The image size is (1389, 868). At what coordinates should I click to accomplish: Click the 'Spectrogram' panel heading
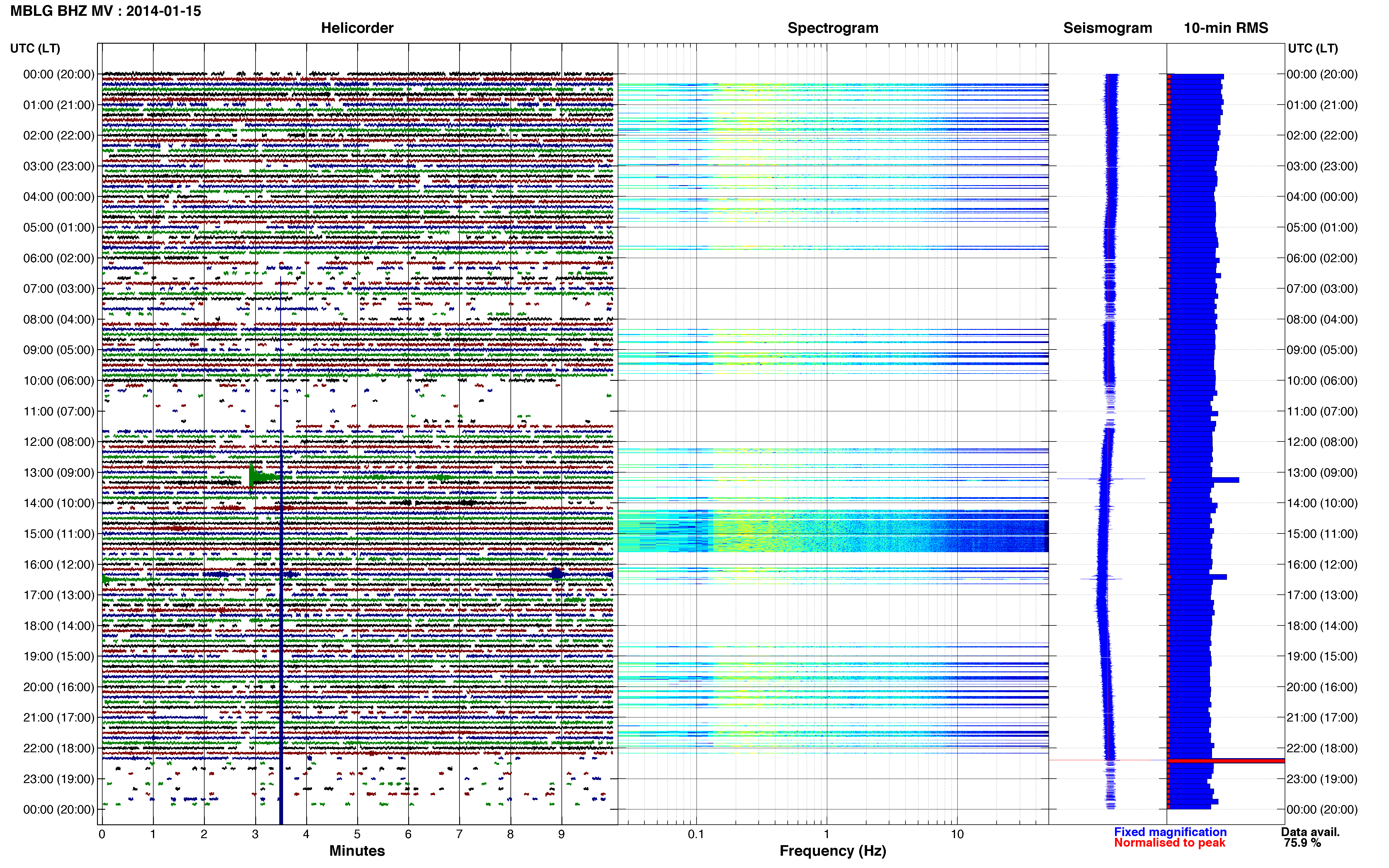(x=833, y=28)
